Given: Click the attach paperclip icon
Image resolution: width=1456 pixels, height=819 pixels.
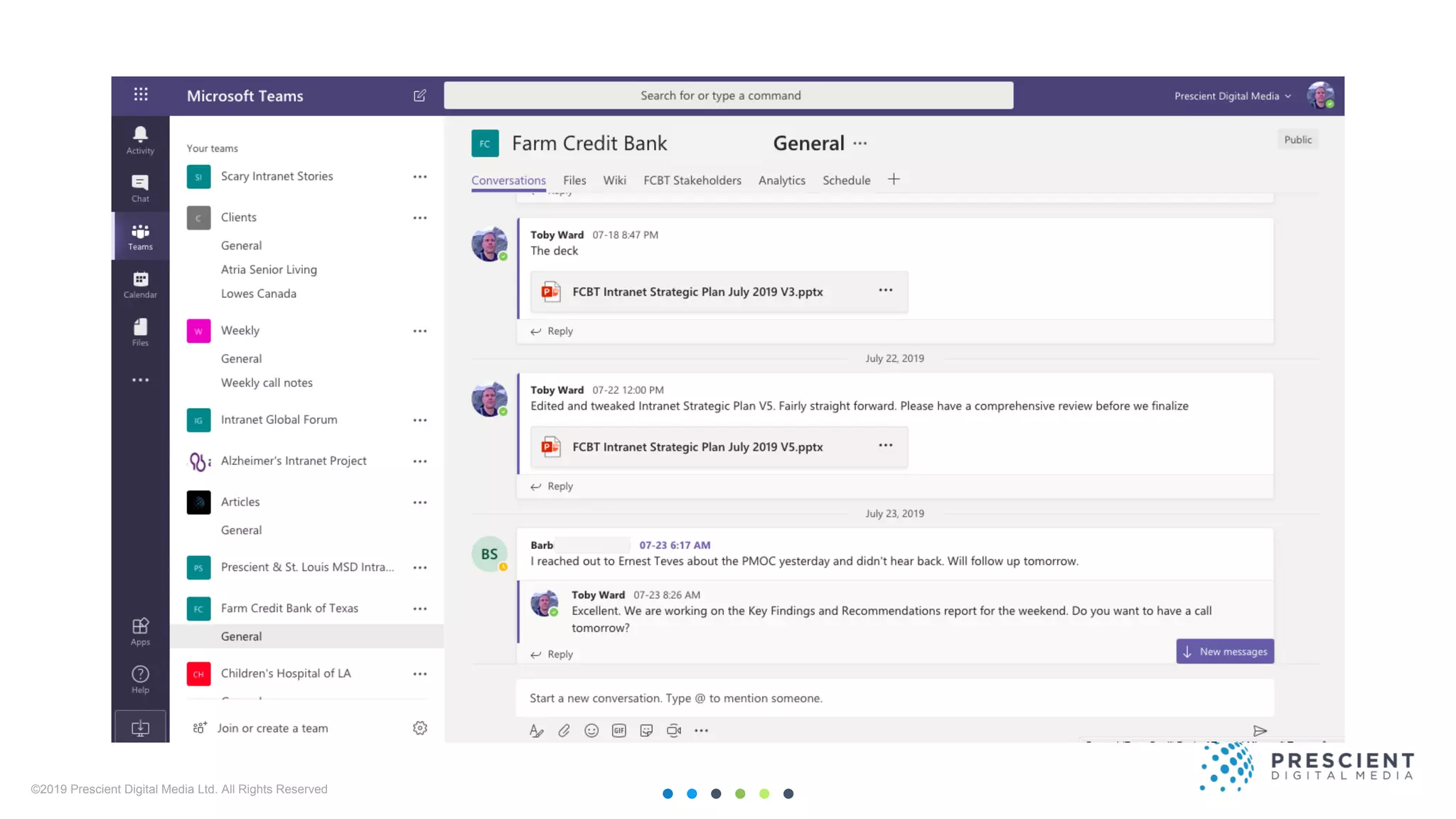Looking at the screenshot, I should 564,730.
